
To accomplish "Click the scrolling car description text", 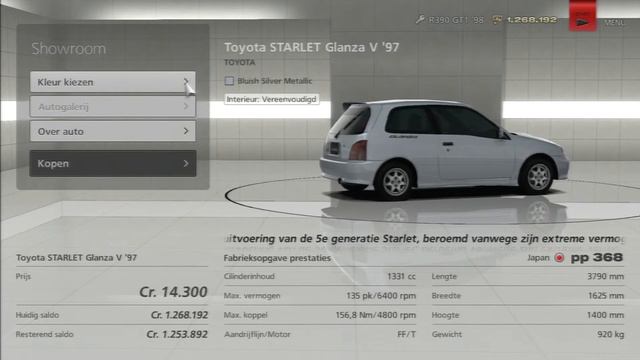I will (424, 238).
